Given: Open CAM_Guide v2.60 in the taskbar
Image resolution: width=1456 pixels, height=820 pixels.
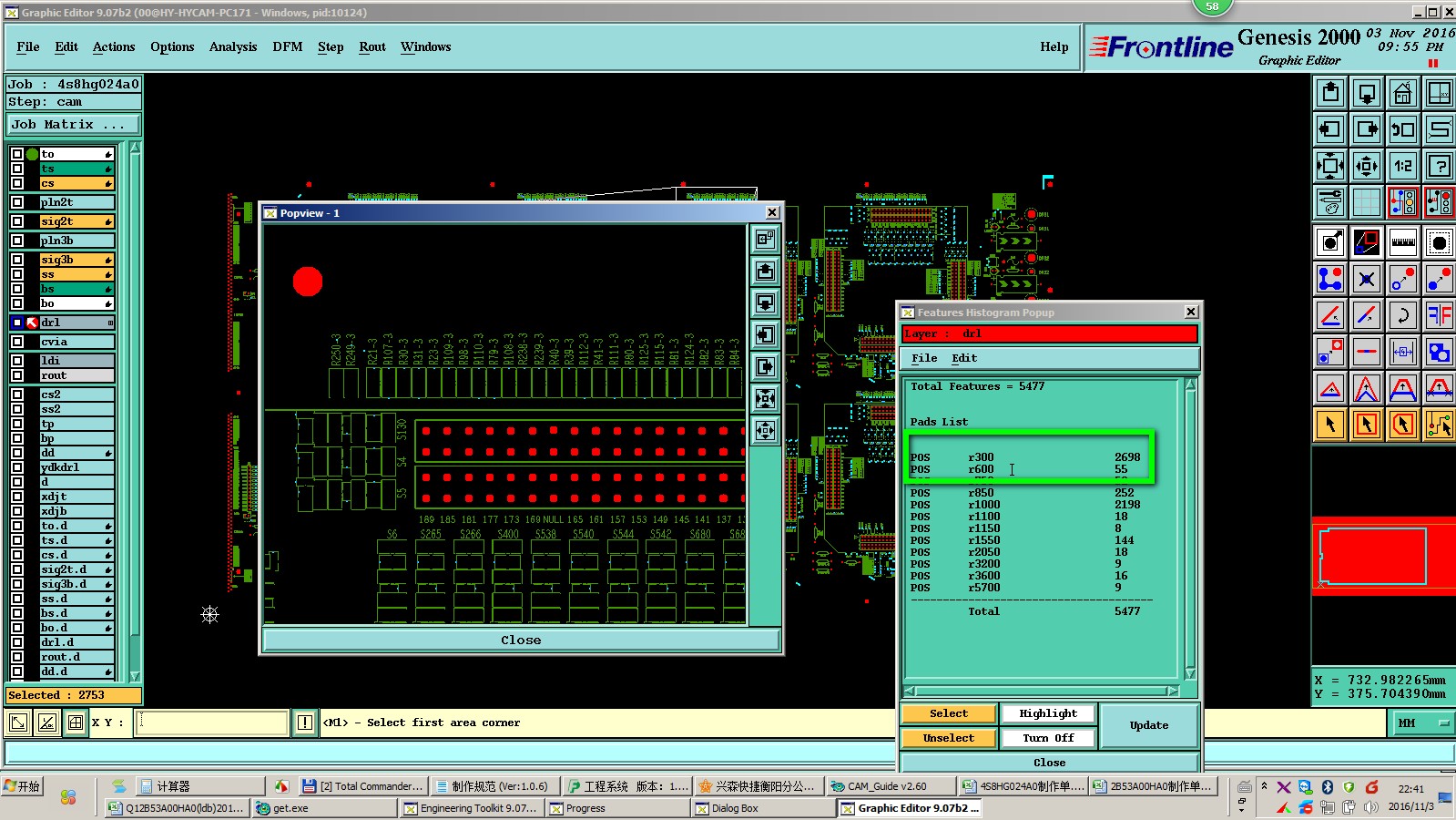Looking at the screenshot, I should pos(891,786).
